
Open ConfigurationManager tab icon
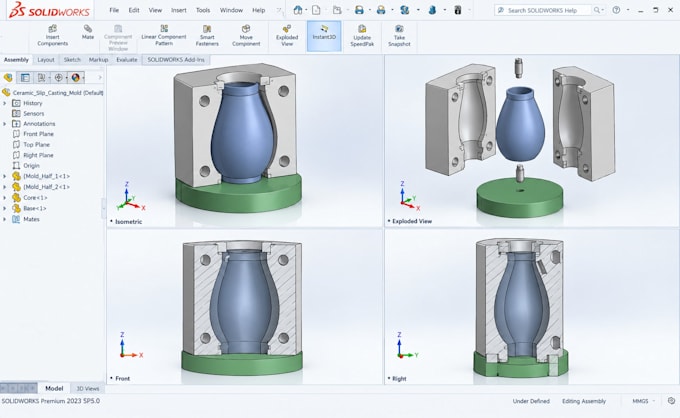(42, 78)
